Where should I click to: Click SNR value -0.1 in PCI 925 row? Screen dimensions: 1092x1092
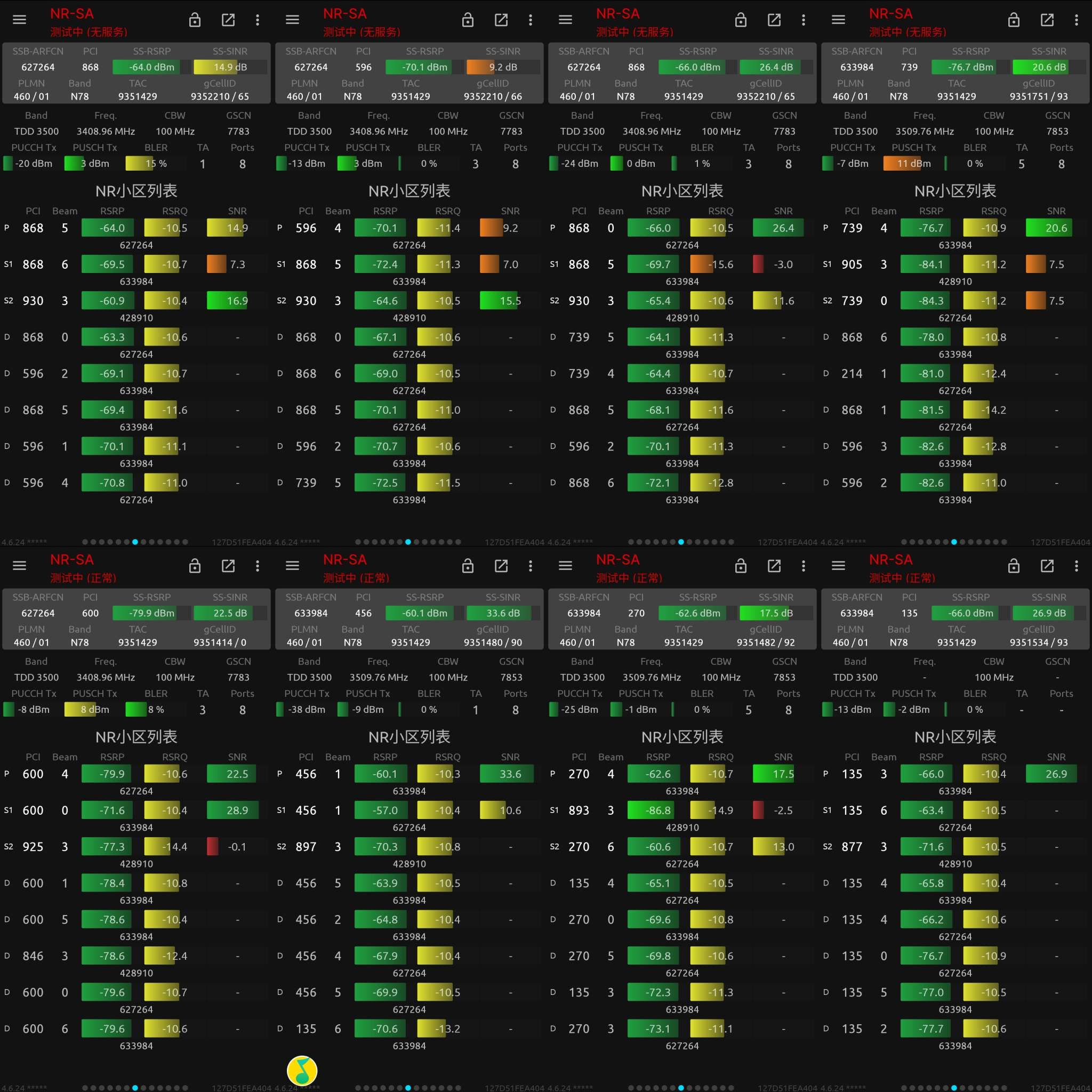[x=237, y=847]
